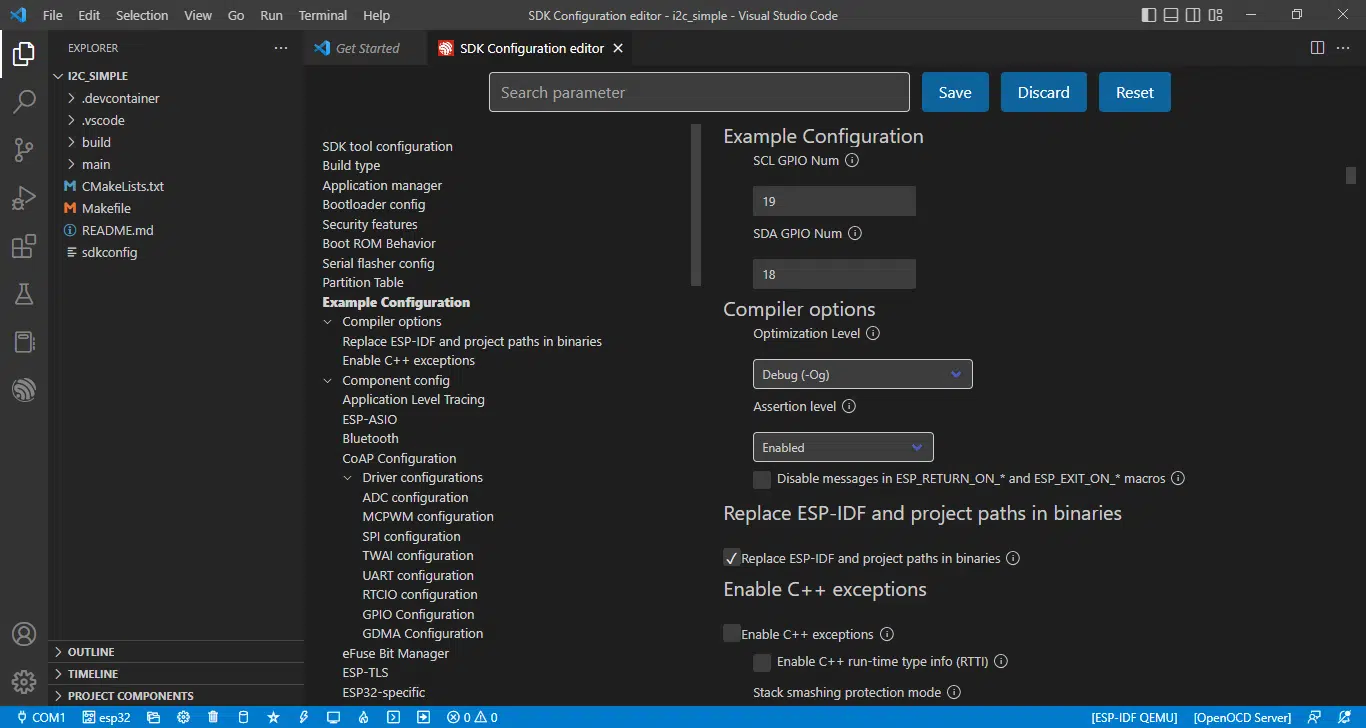Click the Save button
This screenshot has width=1366, height=728.
coord(955,92)
